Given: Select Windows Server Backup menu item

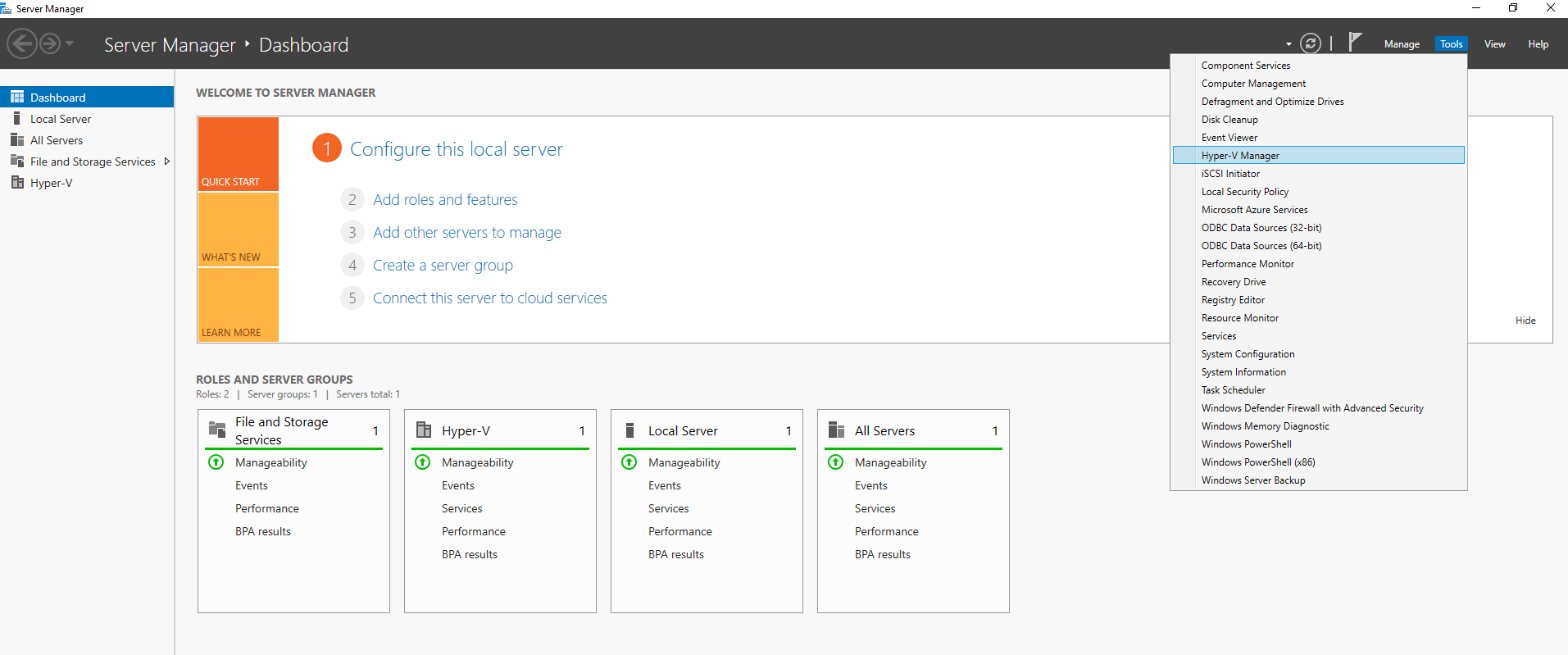Looking at the screenshot, I should (1319, 480).
